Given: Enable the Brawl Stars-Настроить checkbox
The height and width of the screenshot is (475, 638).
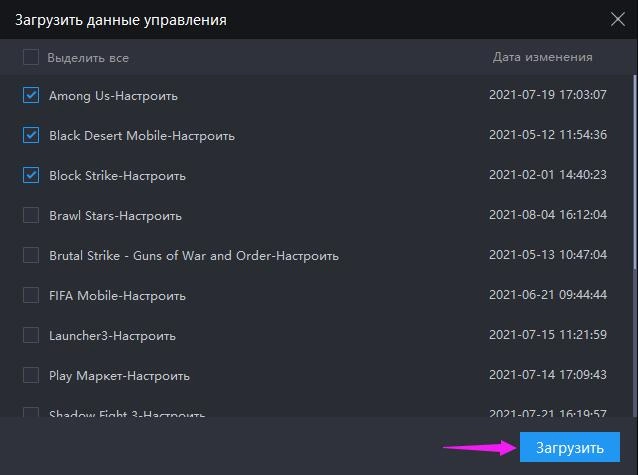Looking at the screenshot, I should click(x=31, y=216).
